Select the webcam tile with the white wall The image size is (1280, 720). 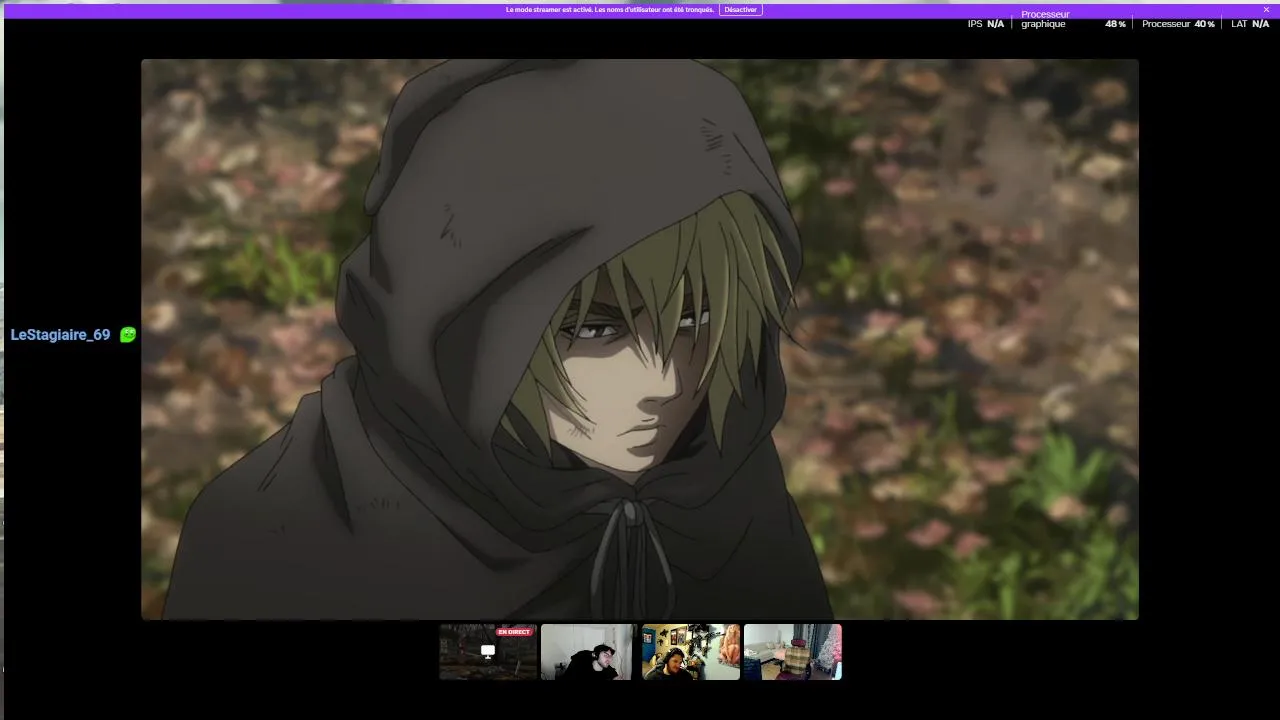pos(588,652)
